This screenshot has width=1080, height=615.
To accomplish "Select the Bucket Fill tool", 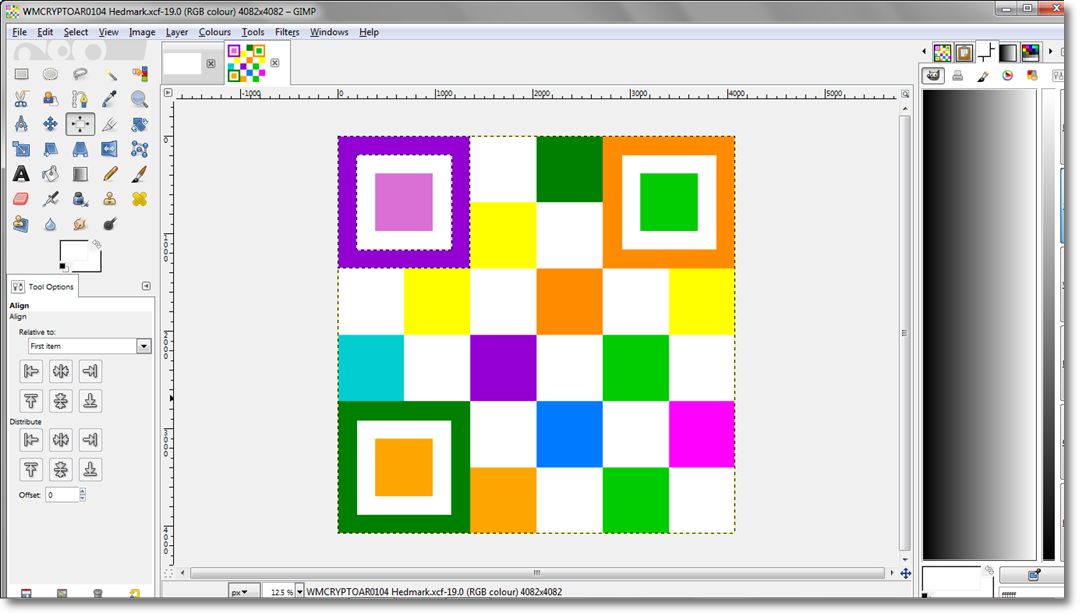I will tap(50, 174).
